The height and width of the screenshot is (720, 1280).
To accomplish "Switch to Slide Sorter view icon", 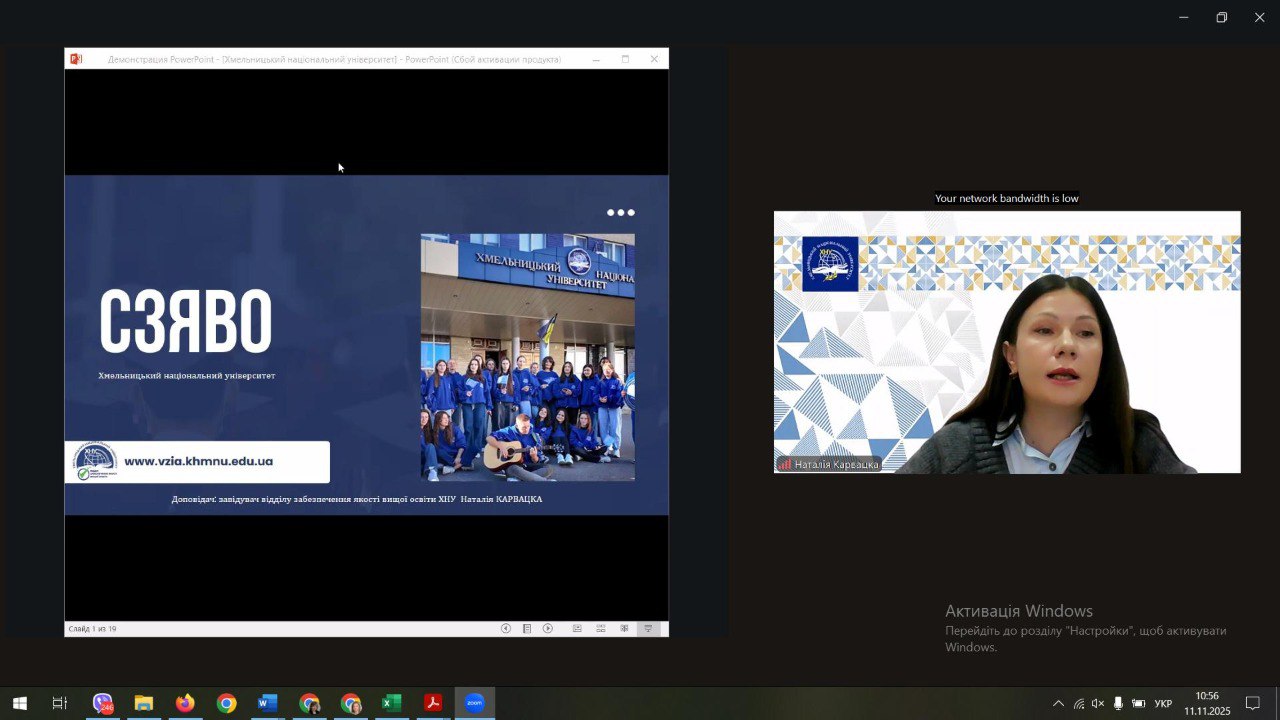I will coord(601,629).
